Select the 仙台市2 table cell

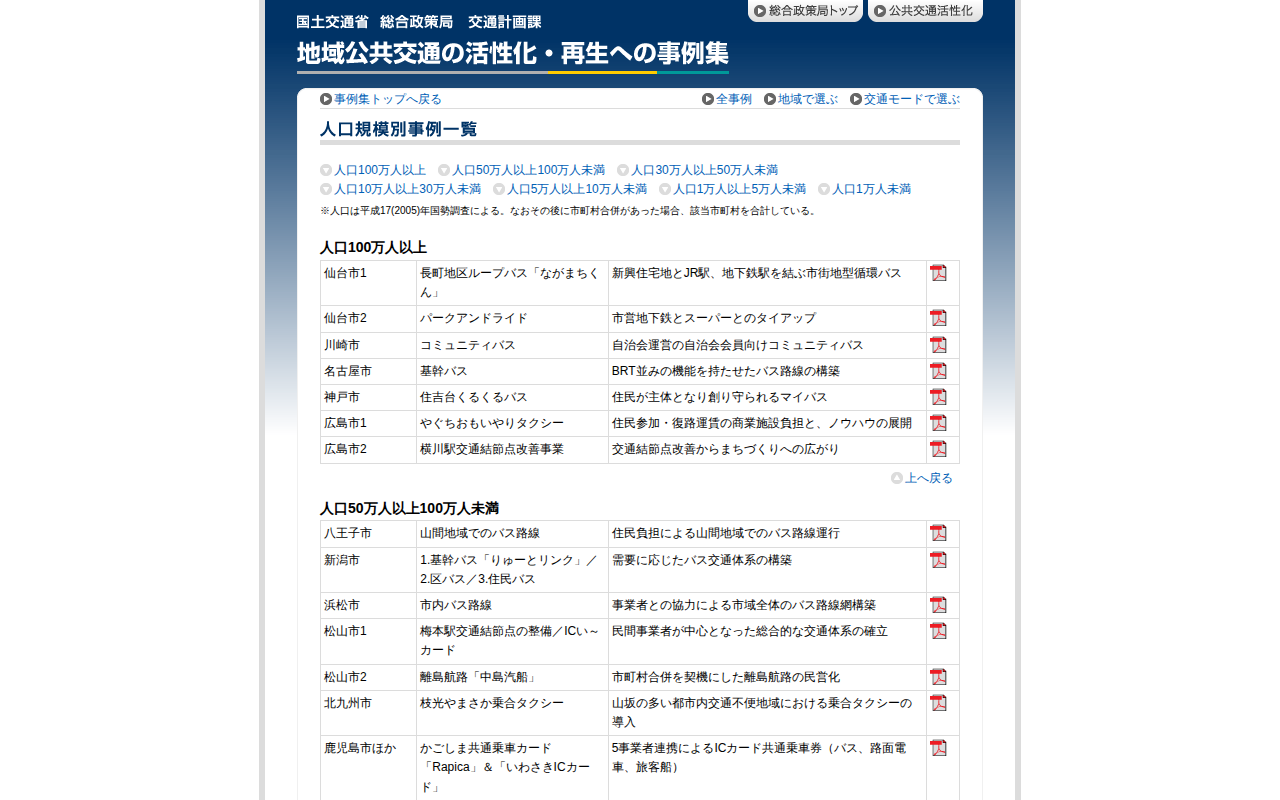pos(368,319)
